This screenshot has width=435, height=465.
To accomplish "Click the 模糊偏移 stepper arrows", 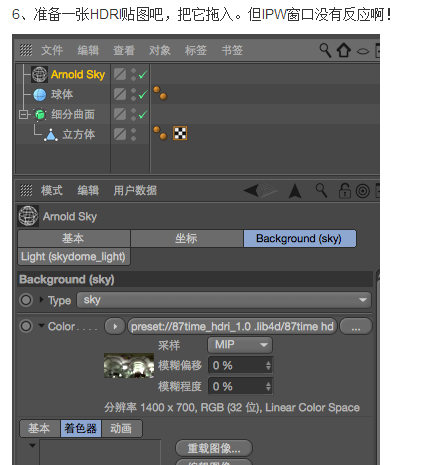I will (x=268, y=366).
